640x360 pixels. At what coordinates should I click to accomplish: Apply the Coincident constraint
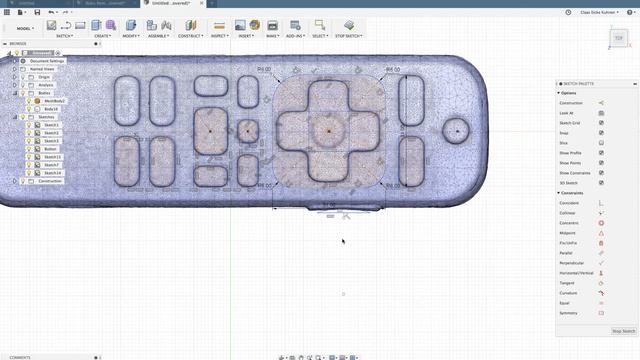[601, 203]
